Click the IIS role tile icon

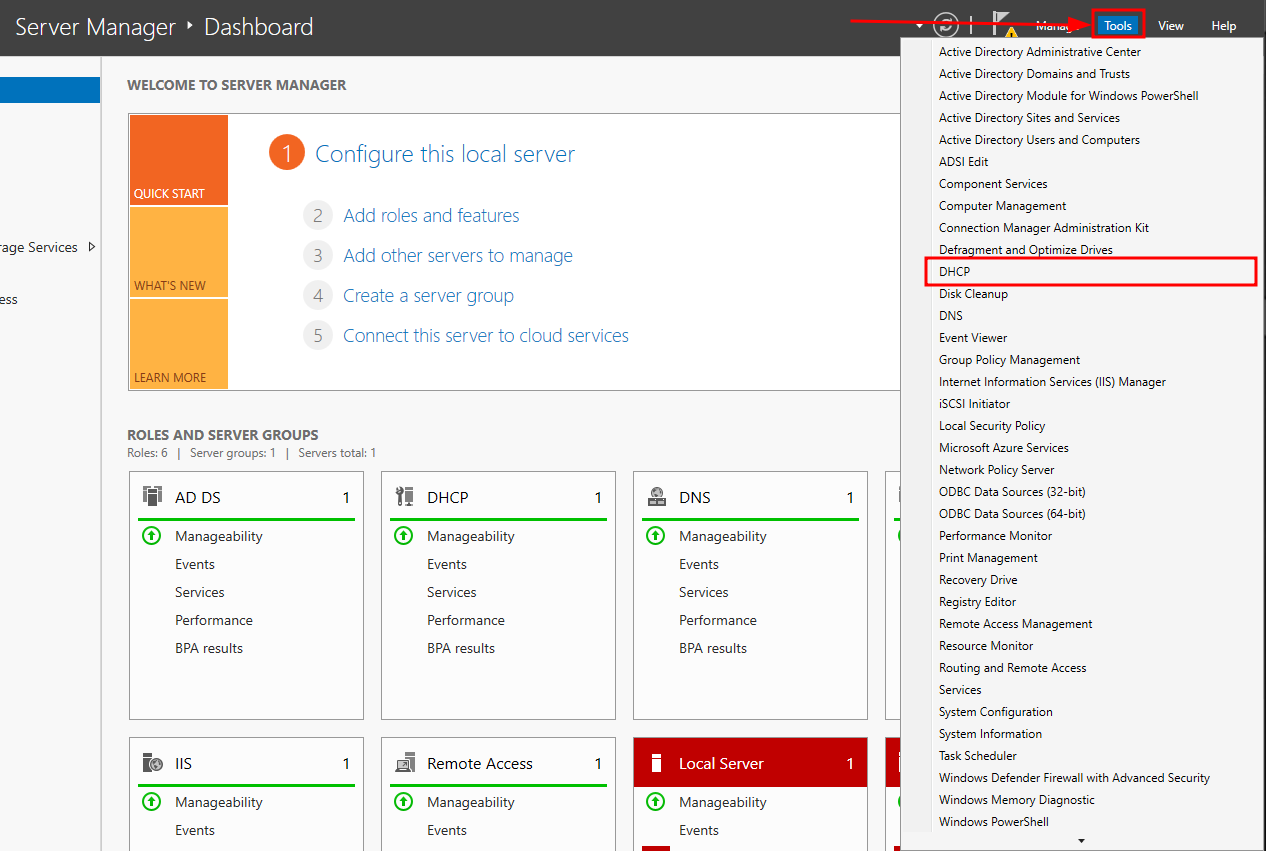tap(152, 763)
